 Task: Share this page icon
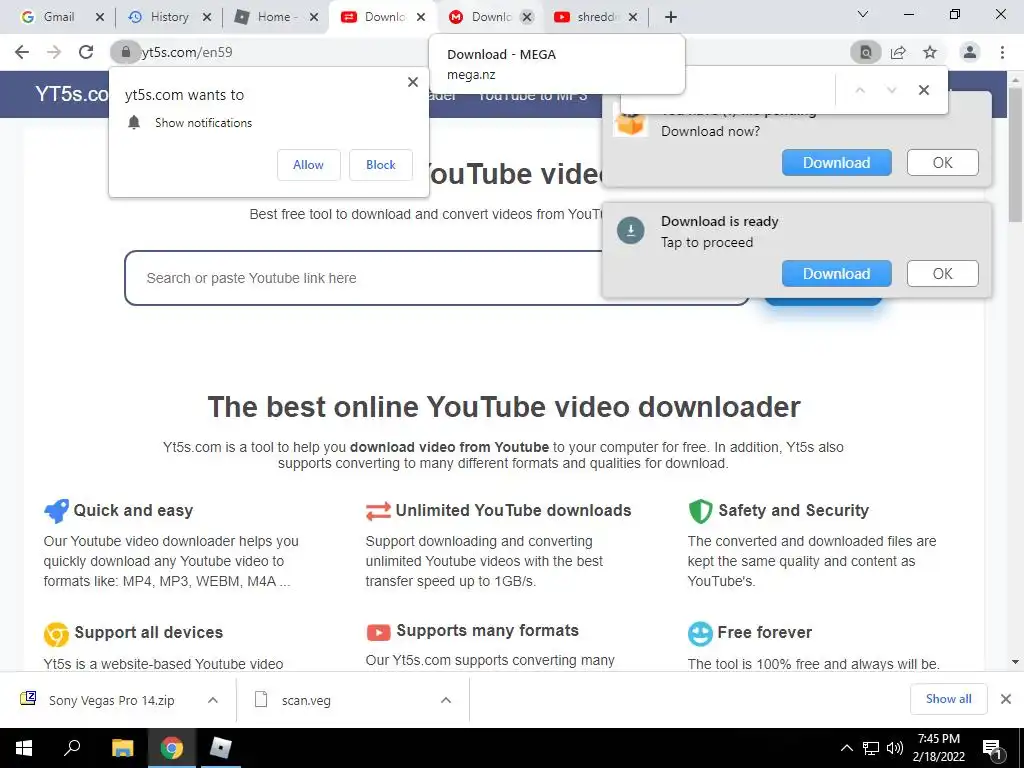899,52
